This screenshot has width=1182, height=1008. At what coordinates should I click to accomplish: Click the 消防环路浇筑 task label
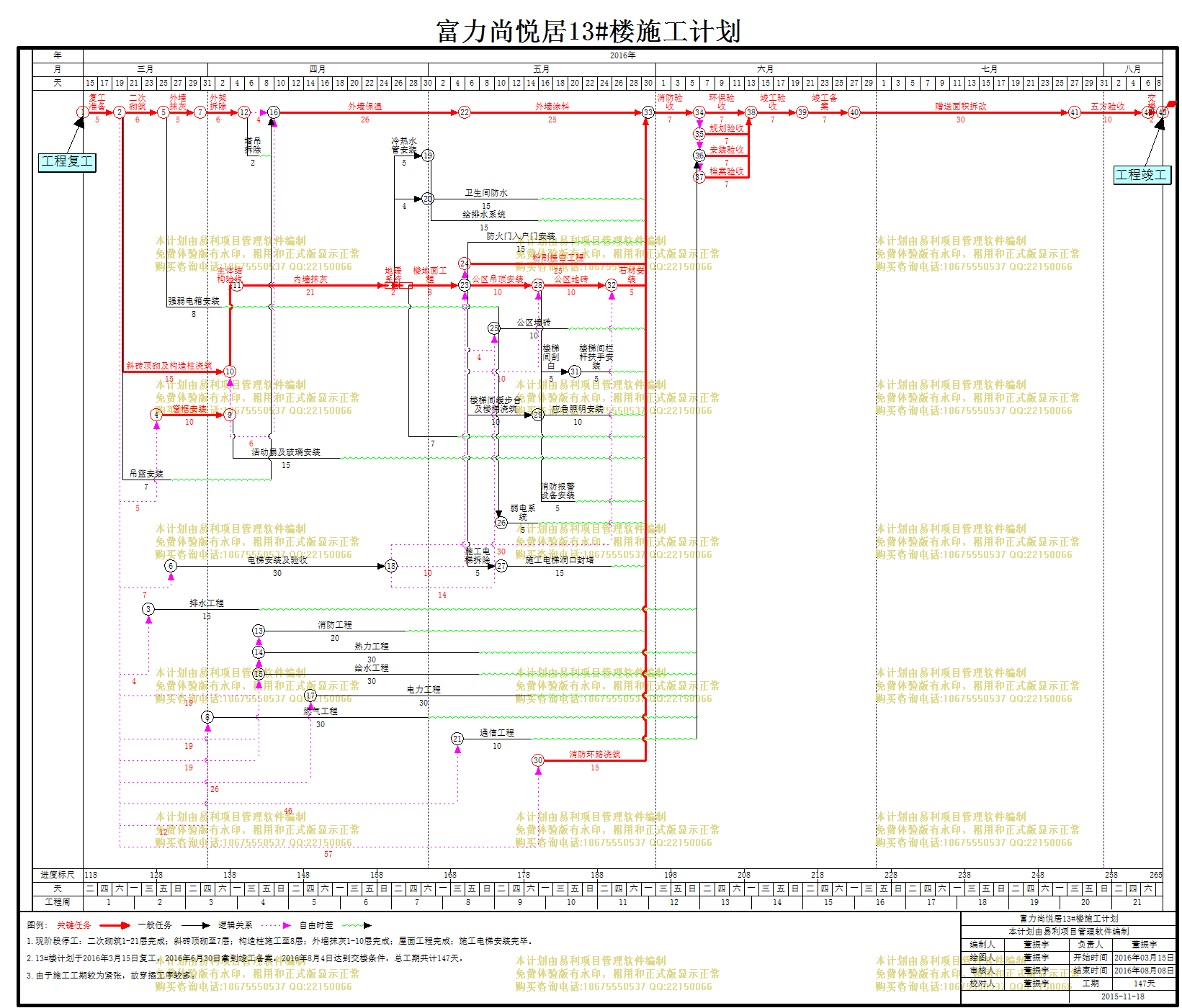pyautogui.click(x=595, y=755)
